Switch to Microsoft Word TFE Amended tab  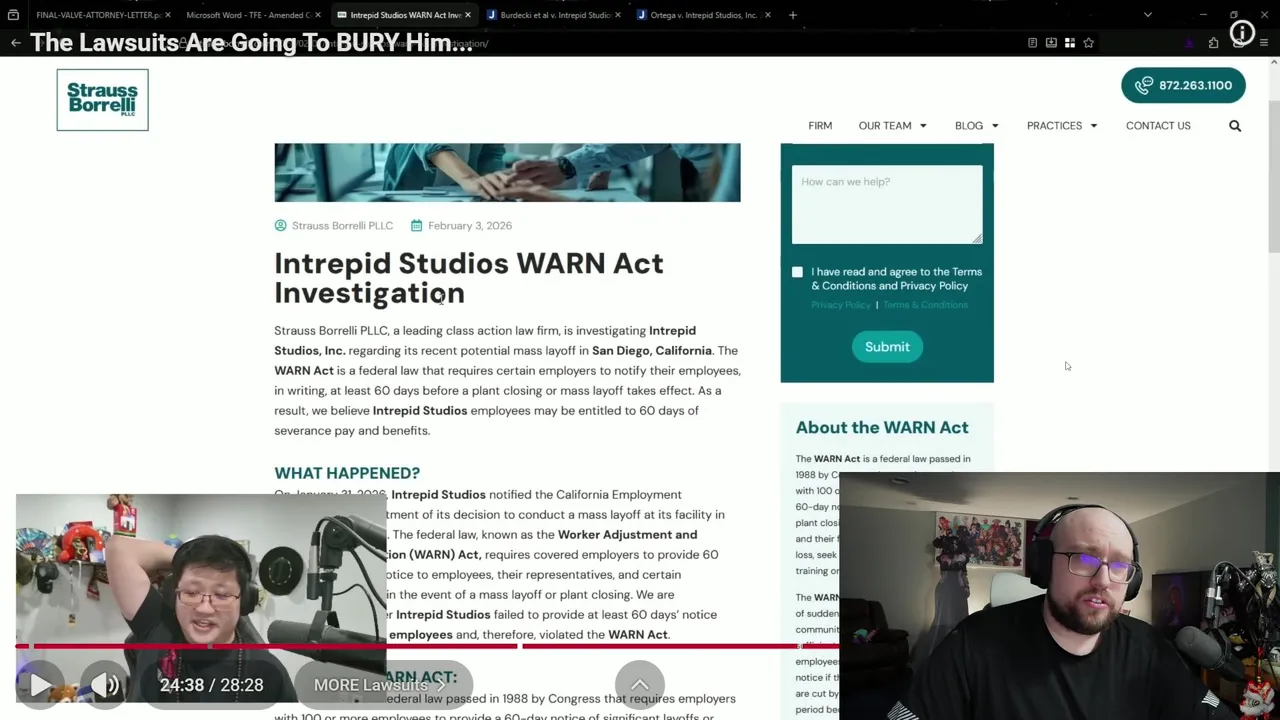pos(248,15)
